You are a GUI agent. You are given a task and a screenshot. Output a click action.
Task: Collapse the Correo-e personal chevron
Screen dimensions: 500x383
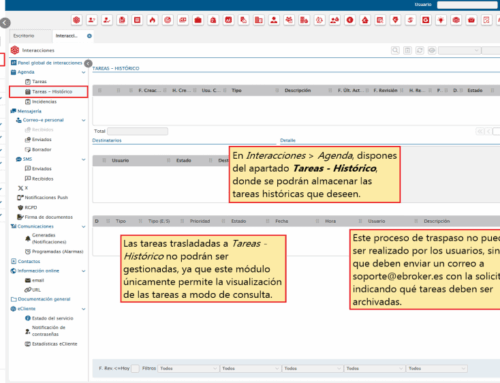click(x=83, y=120)
